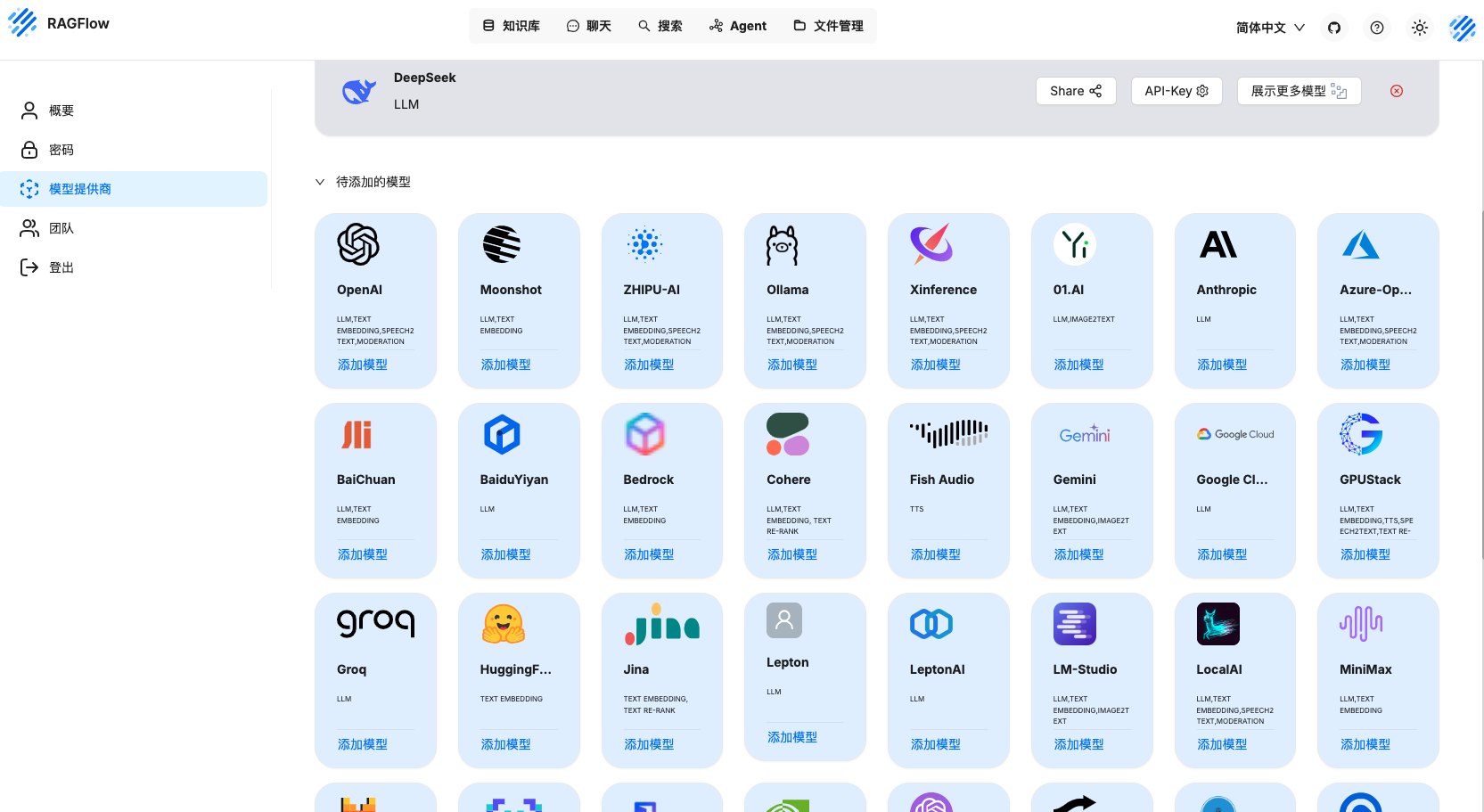This screenshot has height=812, width=1484.
Task: Click the Ollama llama icon
Action: click(783, 244)
